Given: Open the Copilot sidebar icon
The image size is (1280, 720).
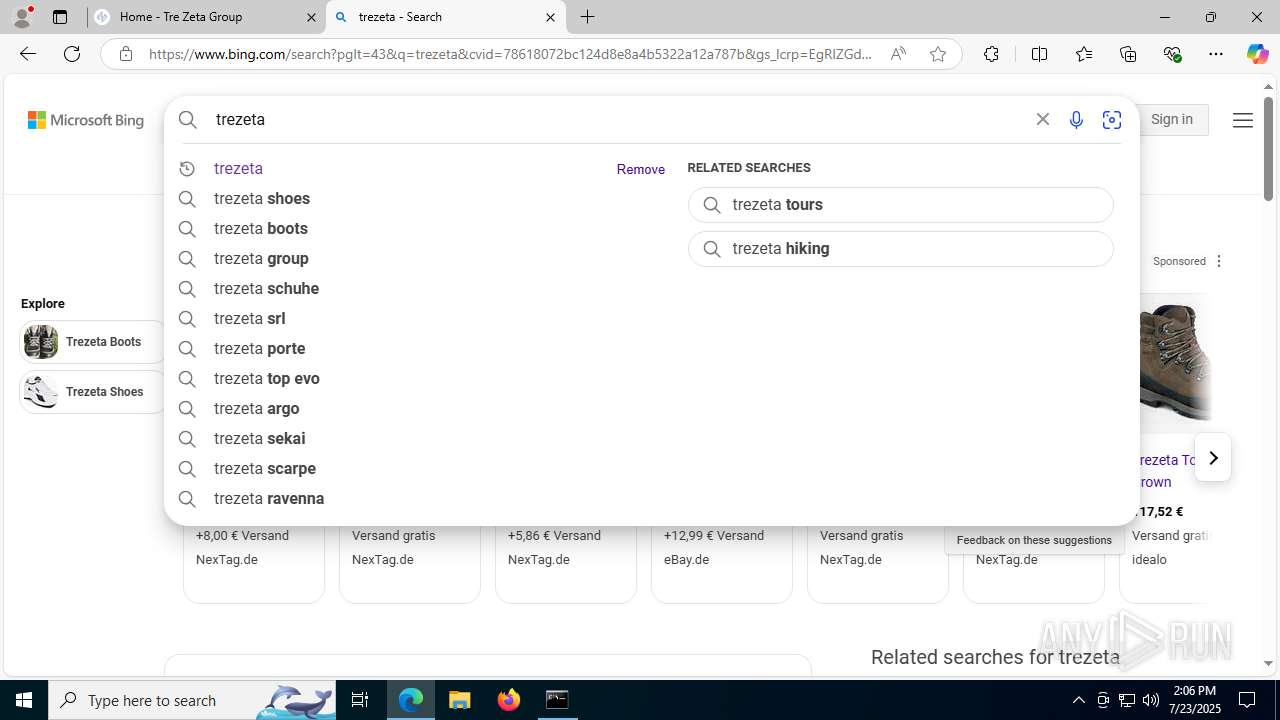Looking at the screenshot, I should click(1258, 54).
